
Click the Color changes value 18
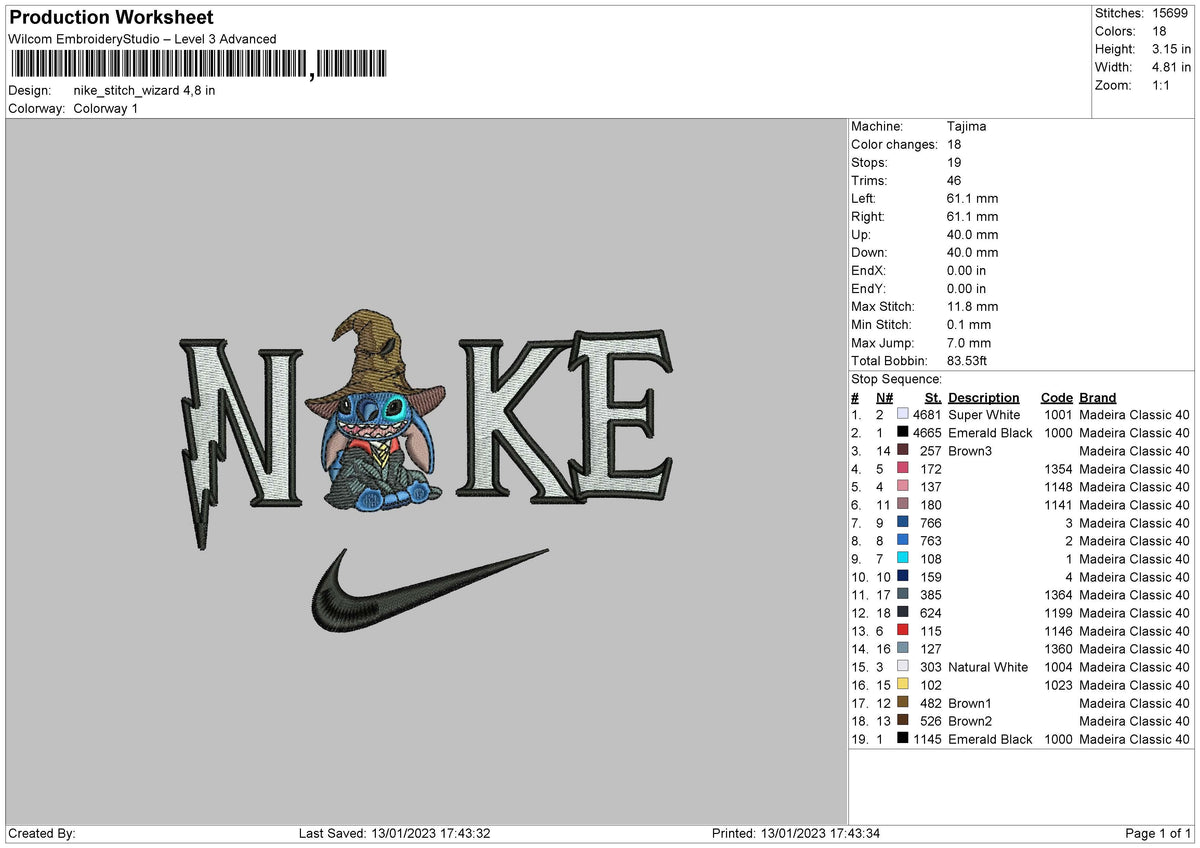(x=955, y=144)
